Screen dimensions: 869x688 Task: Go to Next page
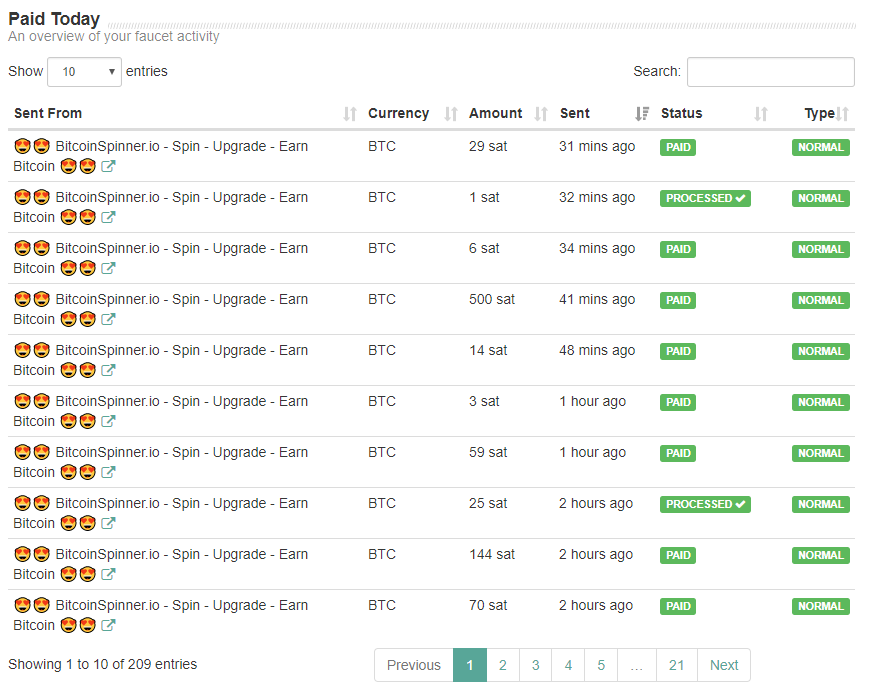[724, 665]
